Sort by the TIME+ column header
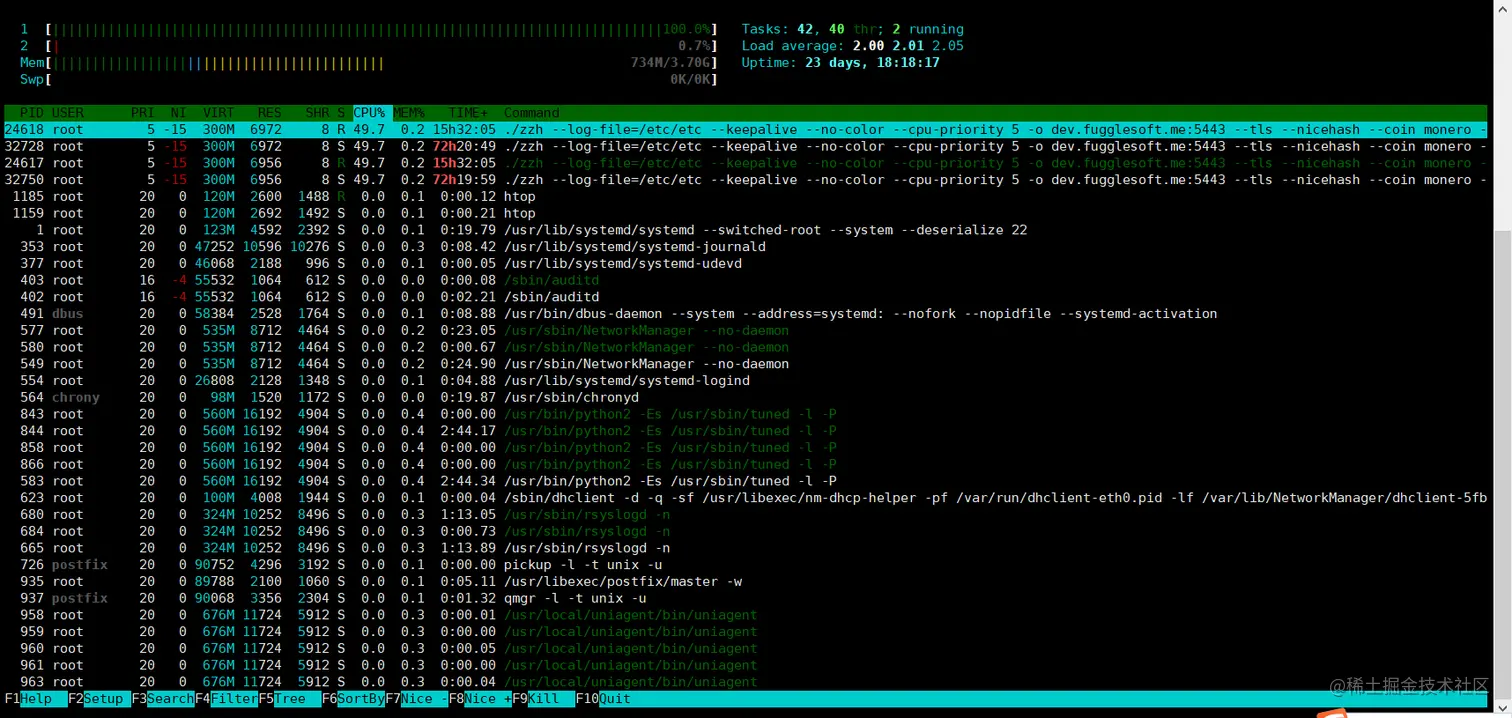The height and width of the screenshot is (718, 1512). tap(469, 113)
